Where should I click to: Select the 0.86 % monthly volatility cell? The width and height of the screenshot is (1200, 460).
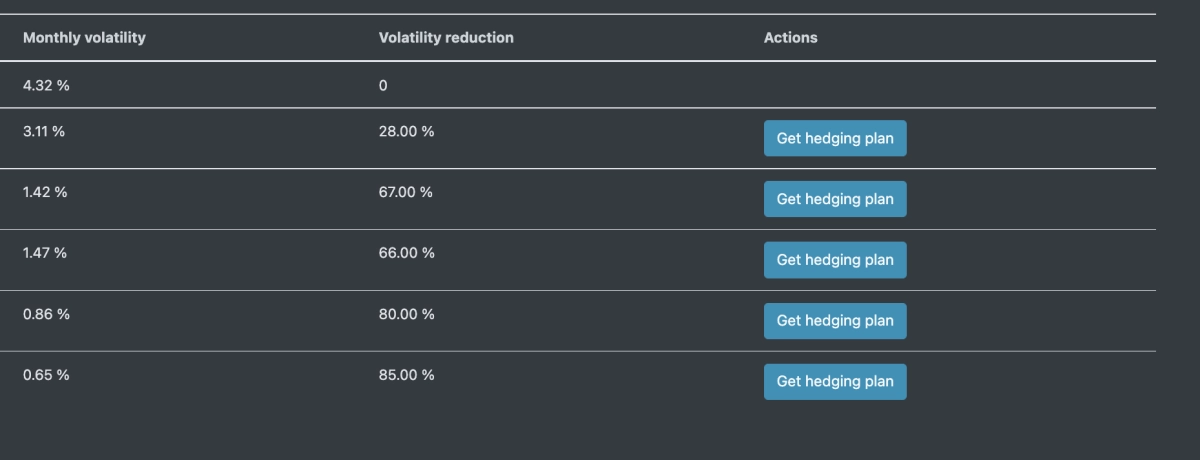pyautogui.click(x=46, y=314)
